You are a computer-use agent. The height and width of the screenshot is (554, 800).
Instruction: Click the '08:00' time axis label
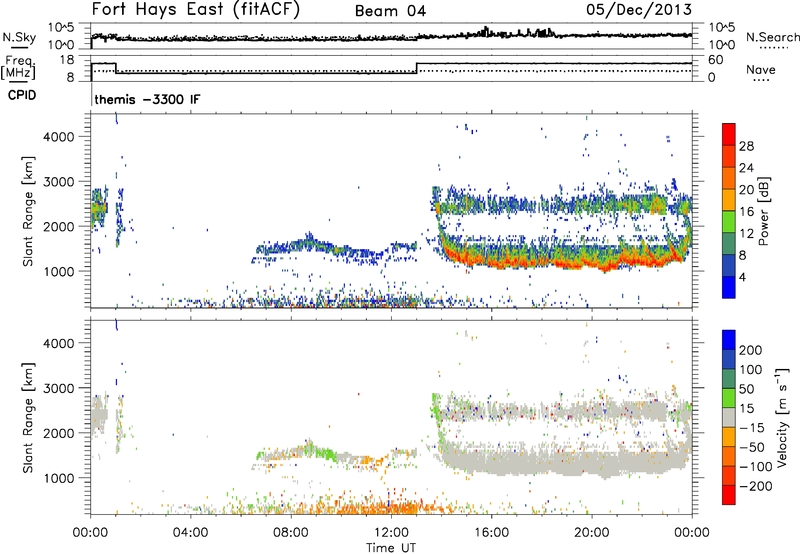[x=290, y=533]
